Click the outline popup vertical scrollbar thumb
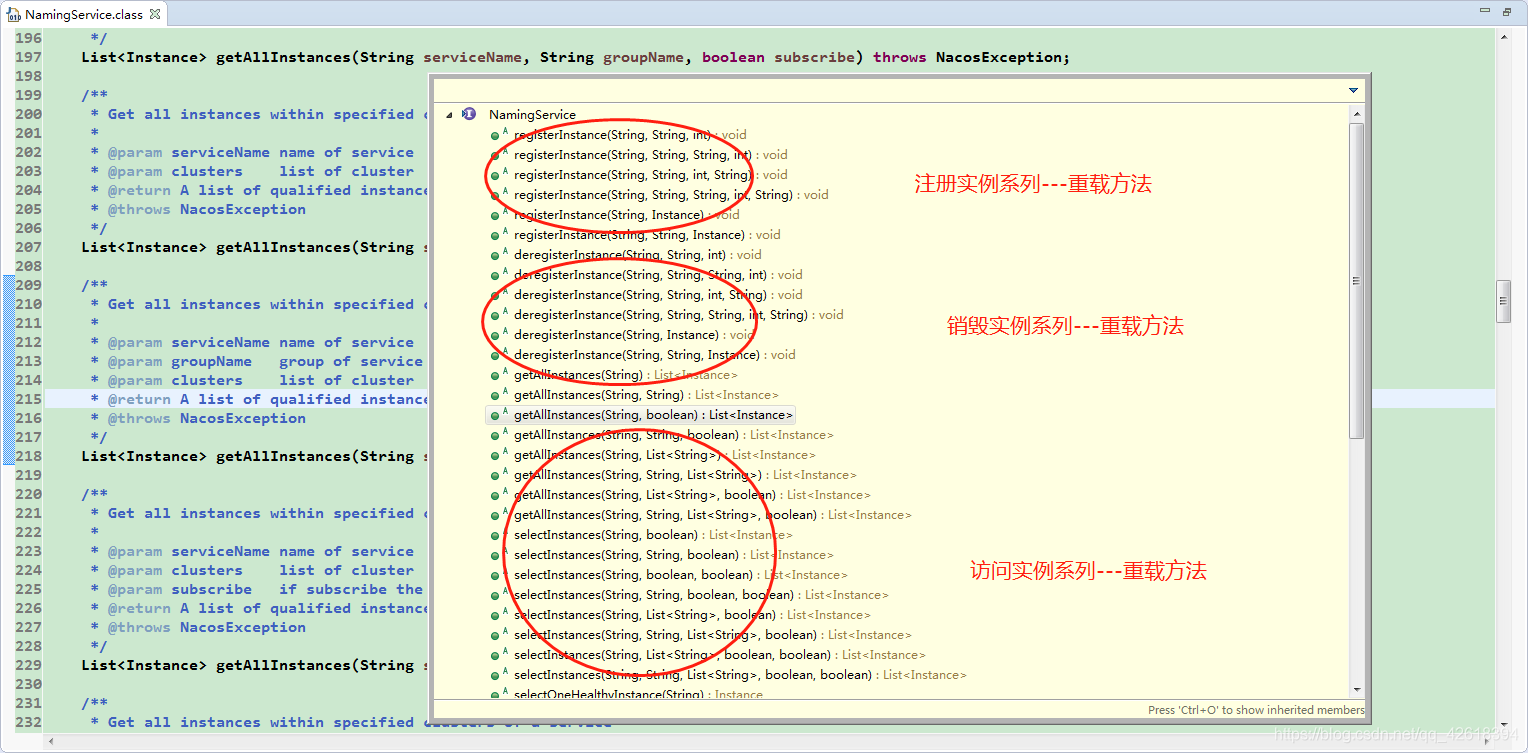Image resolution: width=1528 pixels, height=753 pixels. pyautogui.click(x=1357, y=280)
